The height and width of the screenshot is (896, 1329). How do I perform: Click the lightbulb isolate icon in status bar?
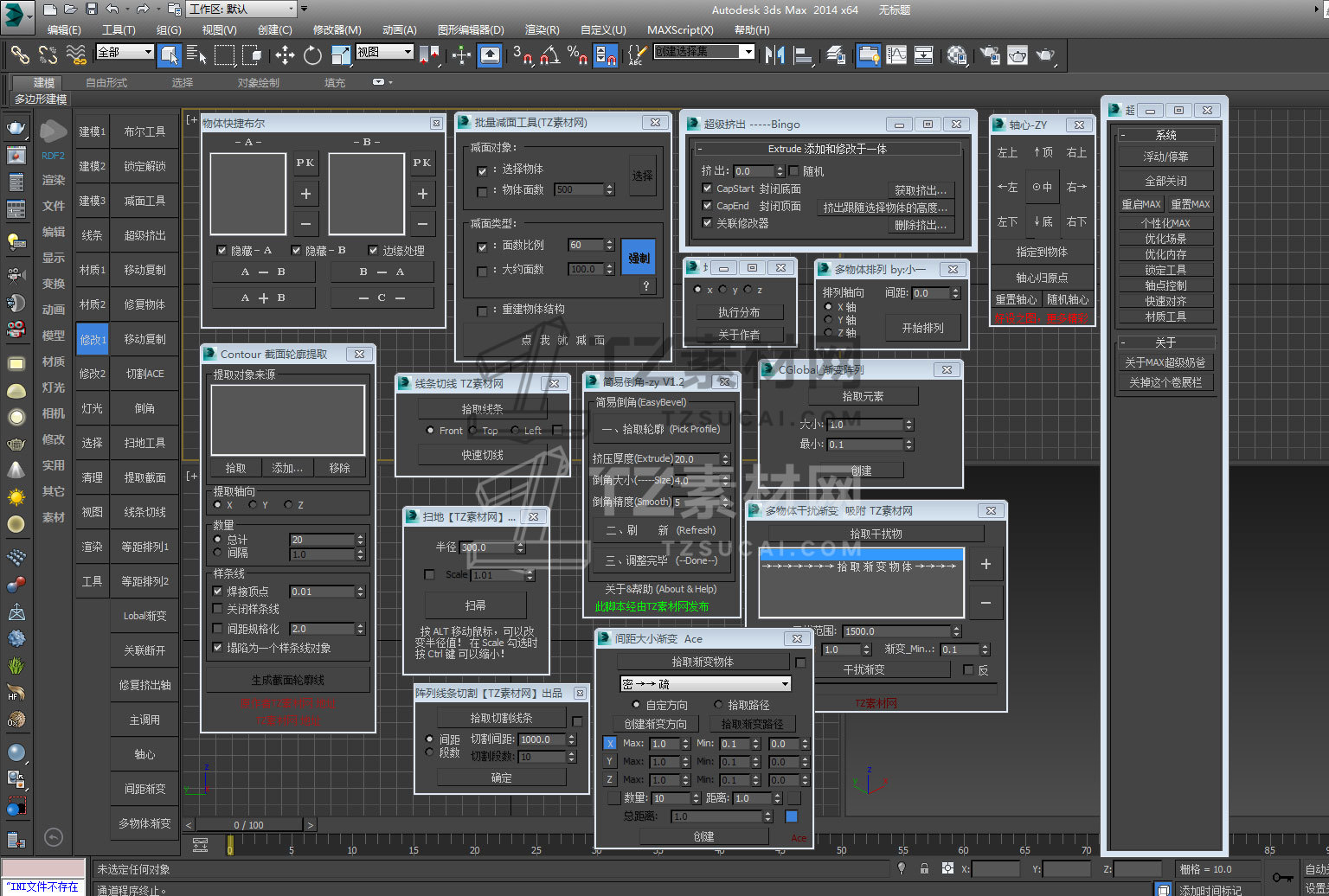pyautogui.click(x=902, y=868)
